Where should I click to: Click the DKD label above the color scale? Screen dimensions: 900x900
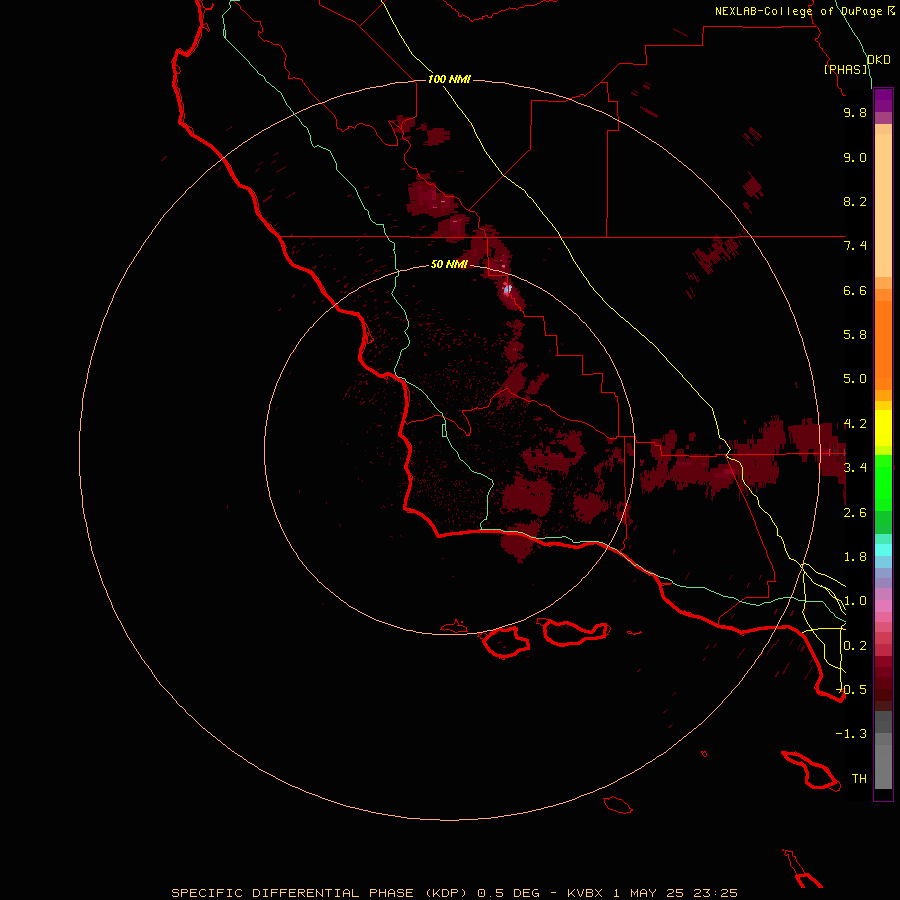(x=878, y=59)
